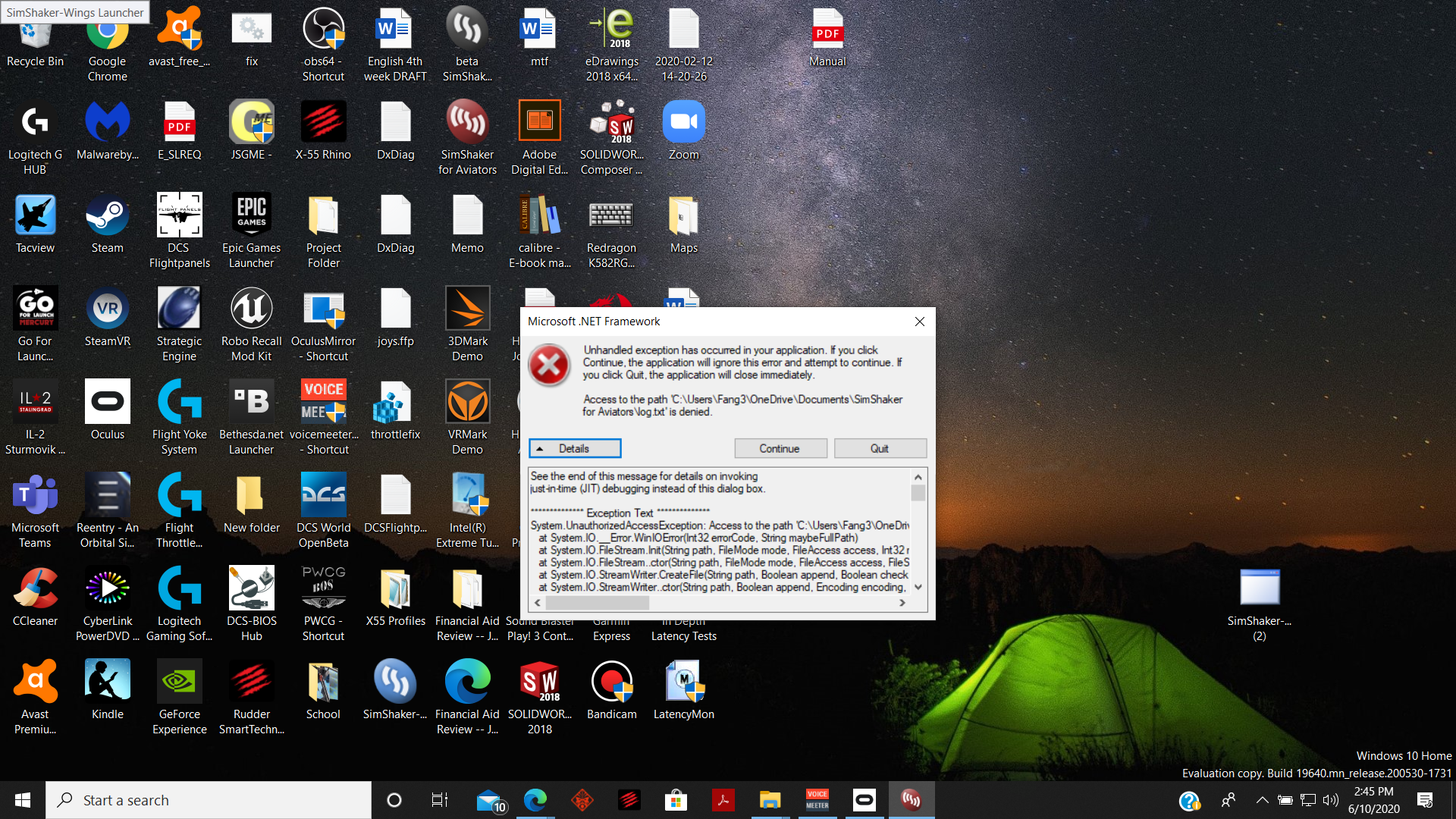Open the Google Chrome desktop icon
Screen dimensions: 1456x819
[107, 45]
